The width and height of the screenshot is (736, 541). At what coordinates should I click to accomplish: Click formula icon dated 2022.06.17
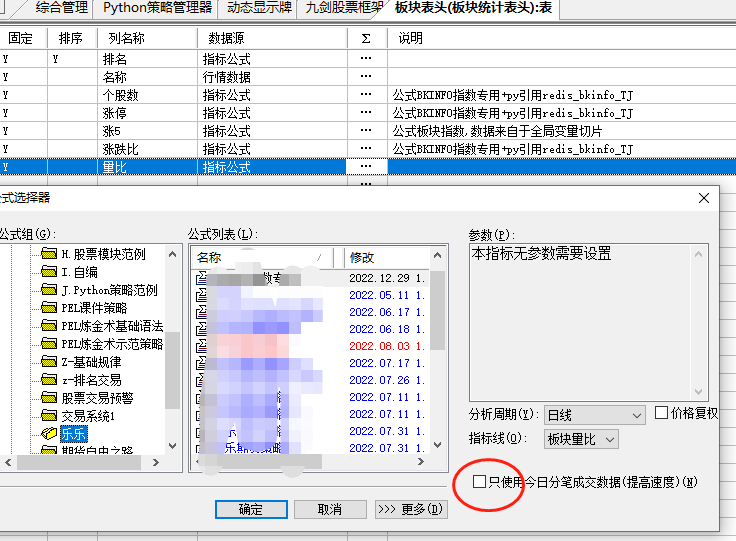click(201, 312)
